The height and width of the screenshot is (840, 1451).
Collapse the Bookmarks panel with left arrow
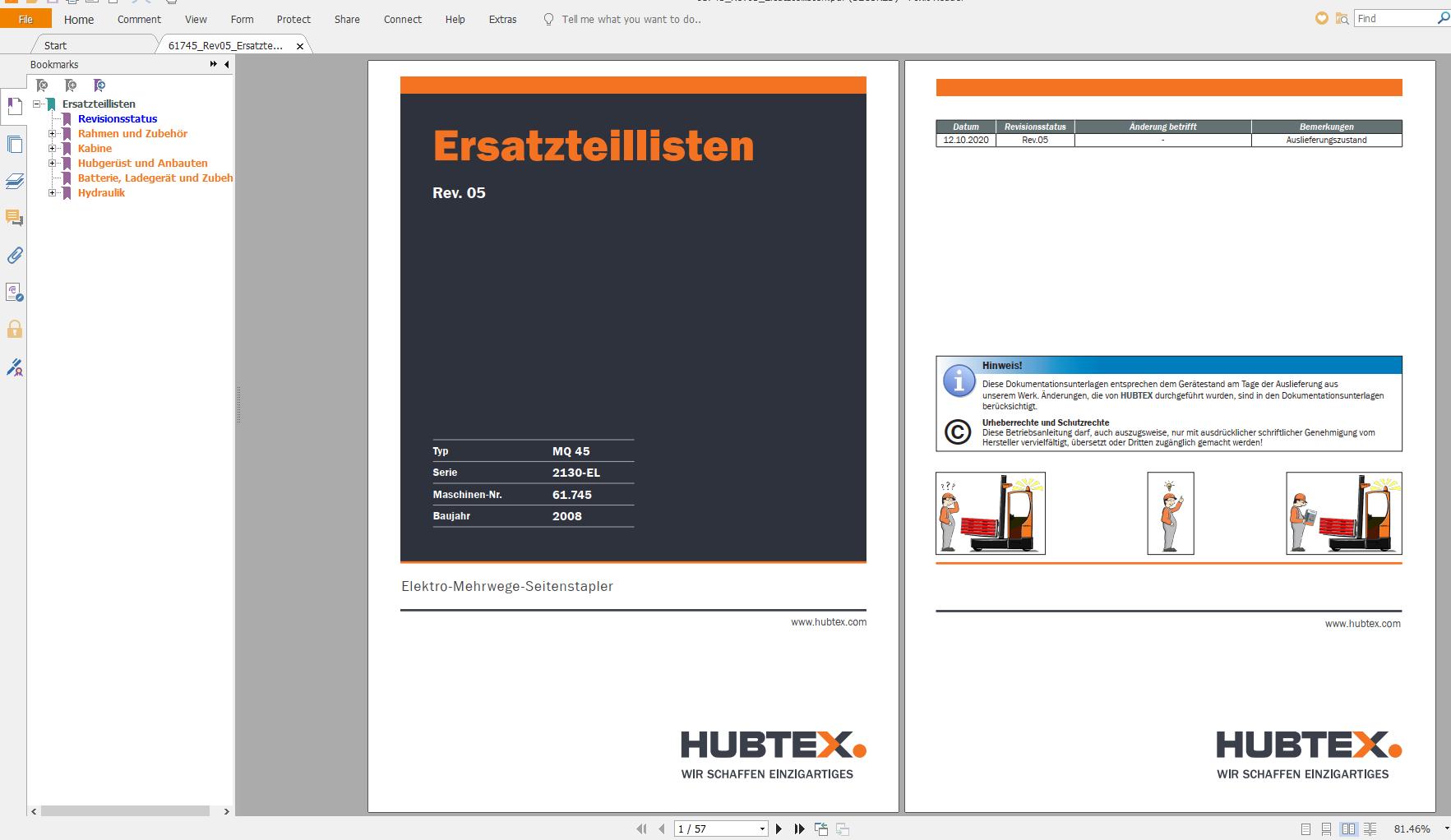click(227, 64)
